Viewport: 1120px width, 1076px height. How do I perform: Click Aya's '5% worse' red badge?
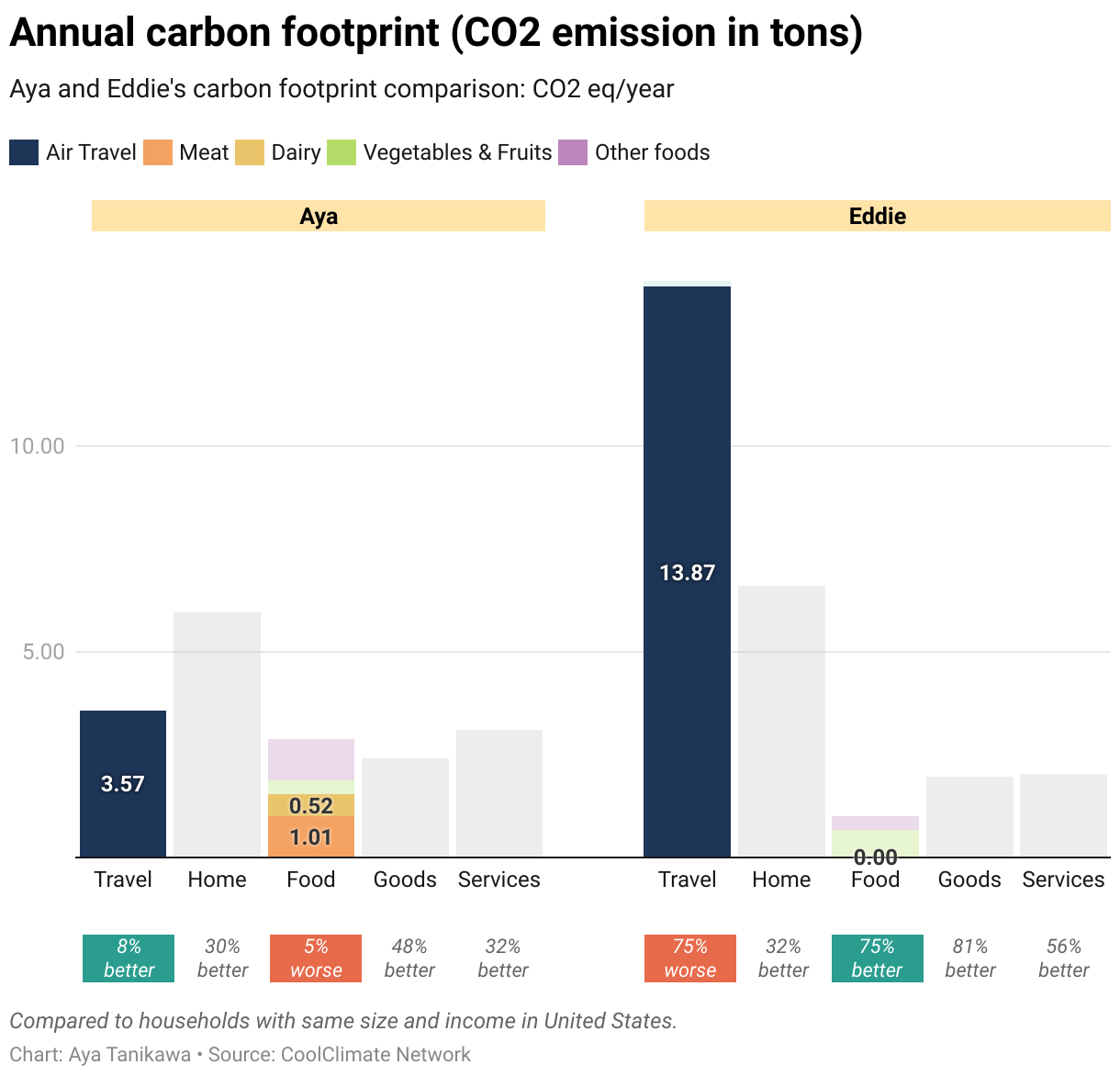point(316,958)
